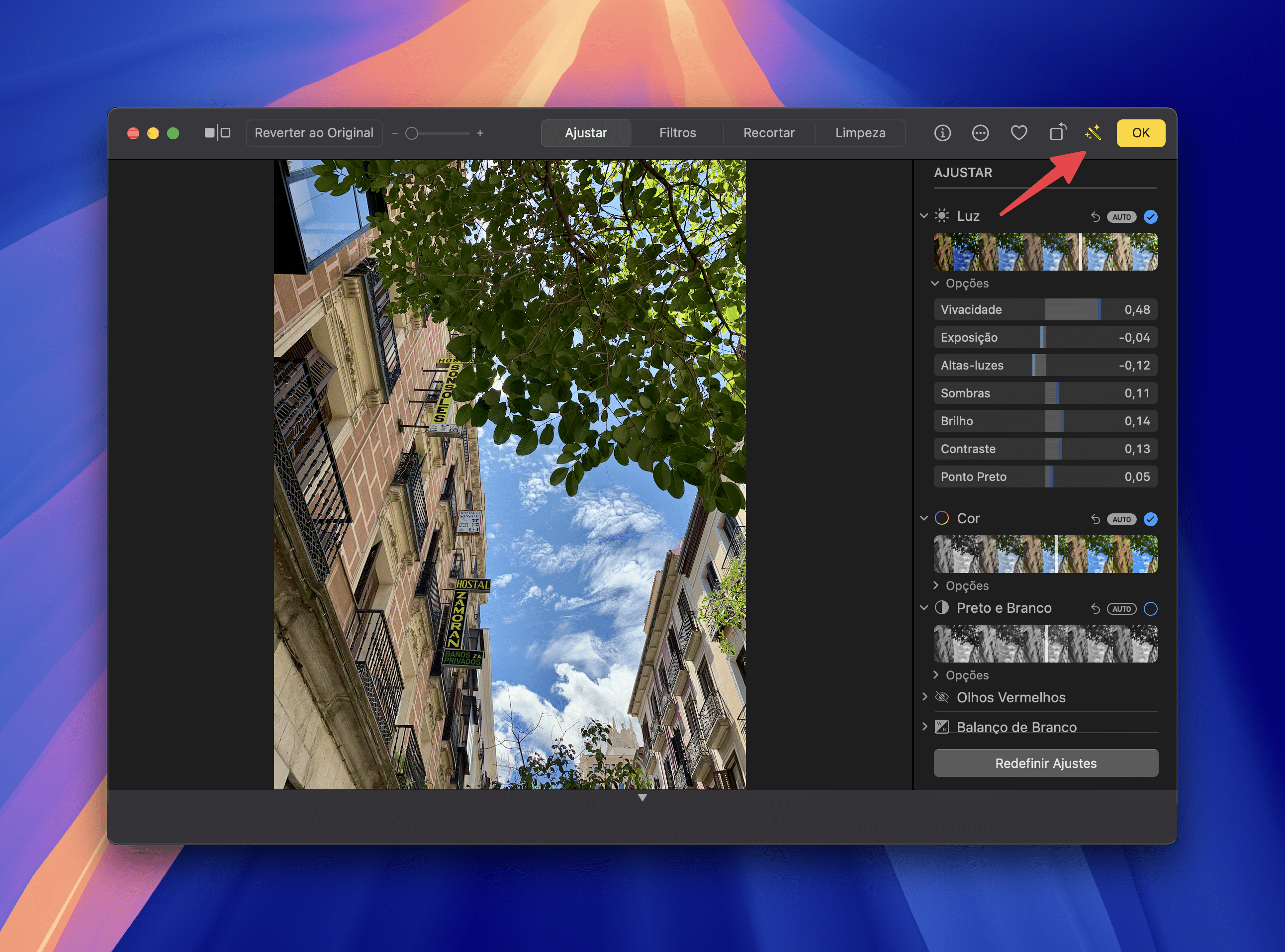Switch to the Ajustar tab
1285x952 pixels.
coord(586,133)
